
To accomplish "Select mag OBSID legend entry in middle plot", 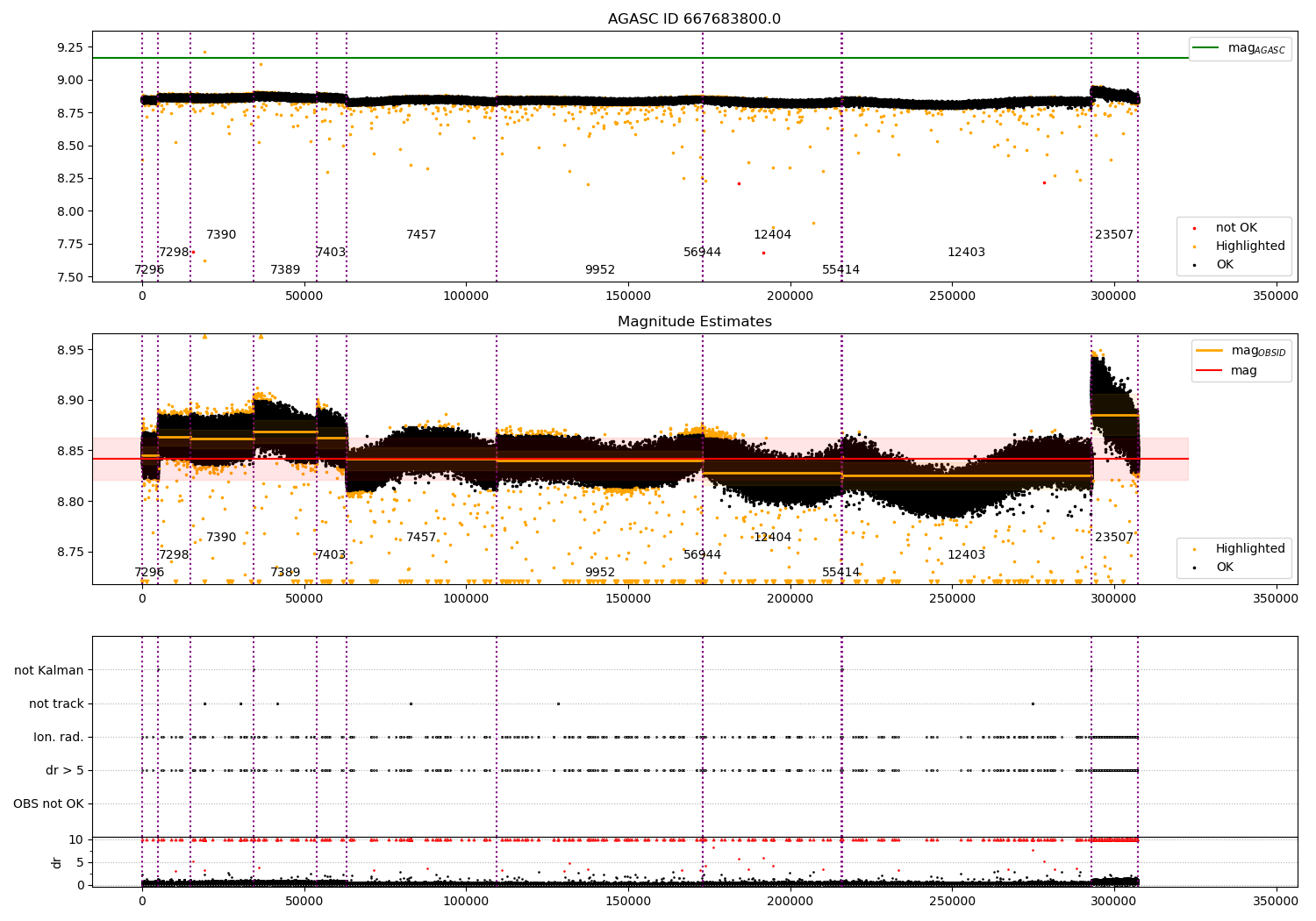I will pyautogui.click(x=1241, y=351).
